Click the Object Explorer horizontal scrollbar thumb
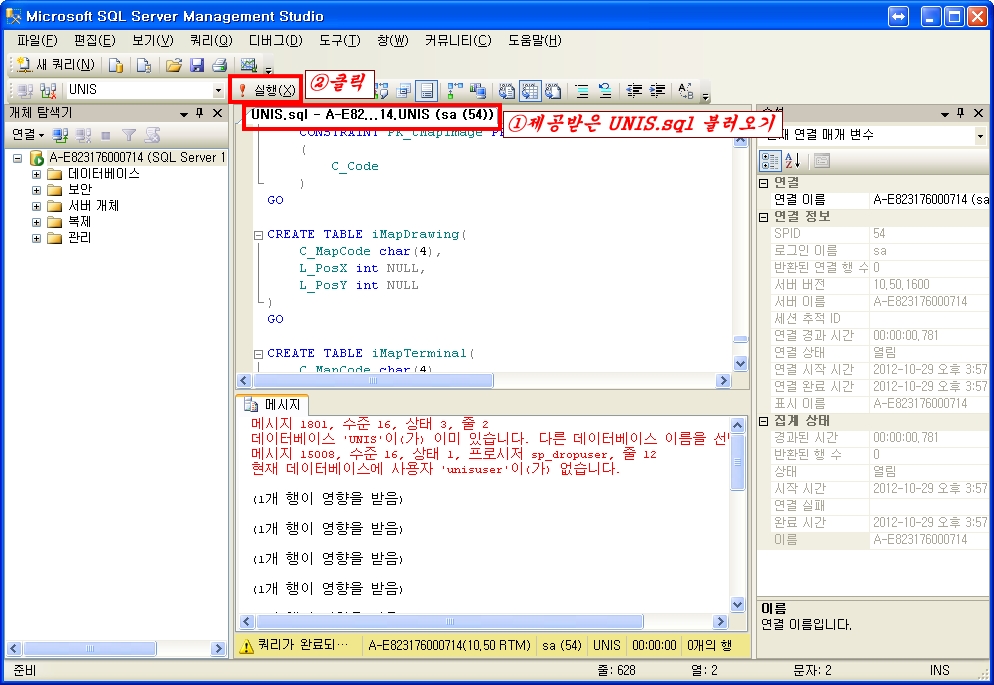This screenshot has width=994, height=685. coord(90,648)
